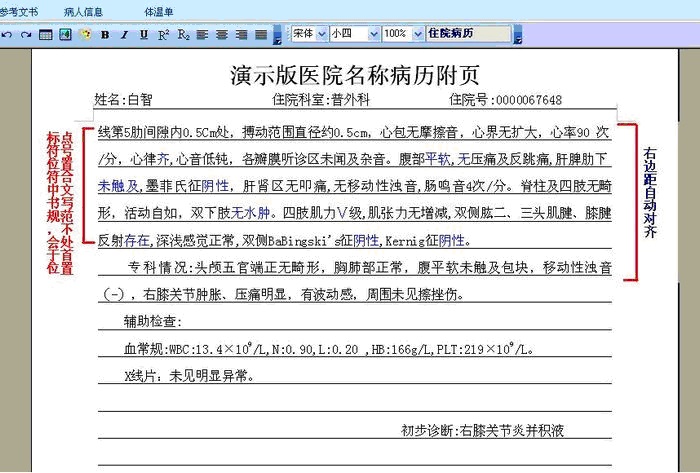Open the 病人信息 menu
The image size is (700, 473).
coord(83,12)
